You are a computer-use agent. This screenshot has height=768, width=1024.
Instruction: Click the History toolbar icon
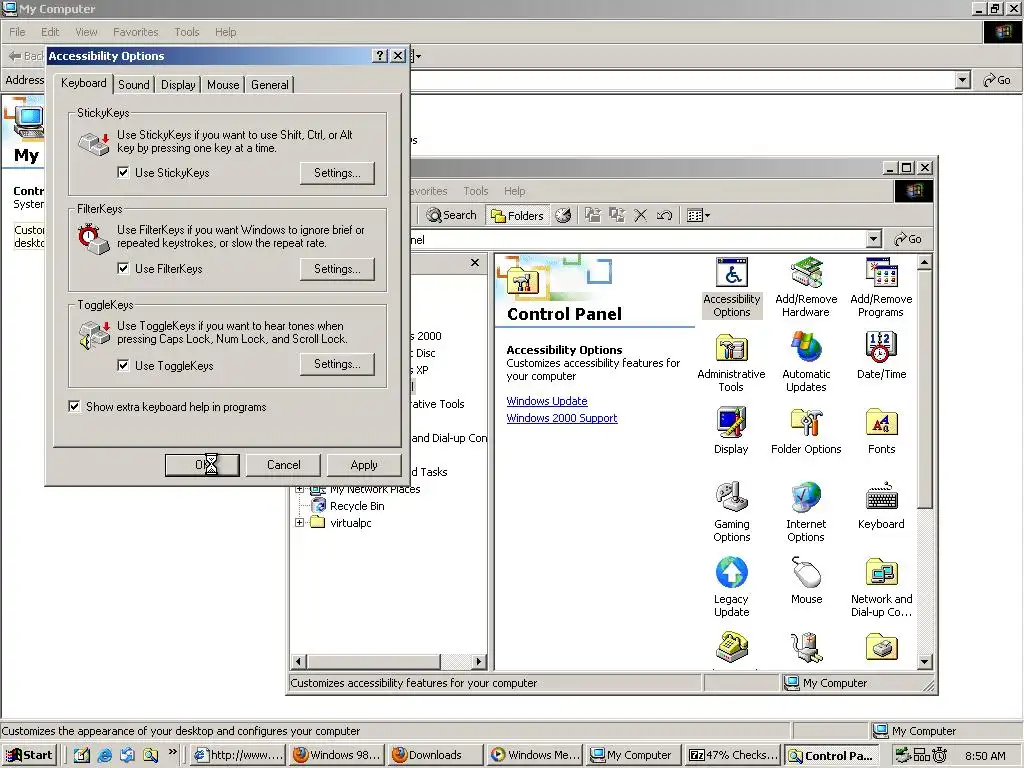point(563,216)
